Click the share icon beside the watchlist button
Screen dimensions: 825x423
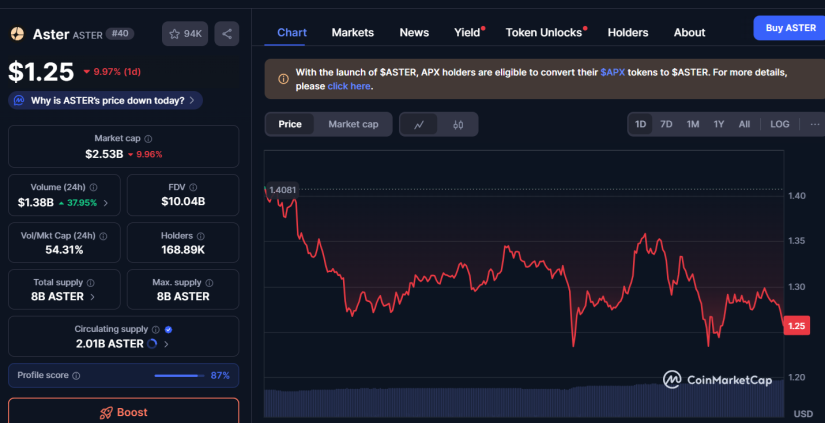(227, 34)
